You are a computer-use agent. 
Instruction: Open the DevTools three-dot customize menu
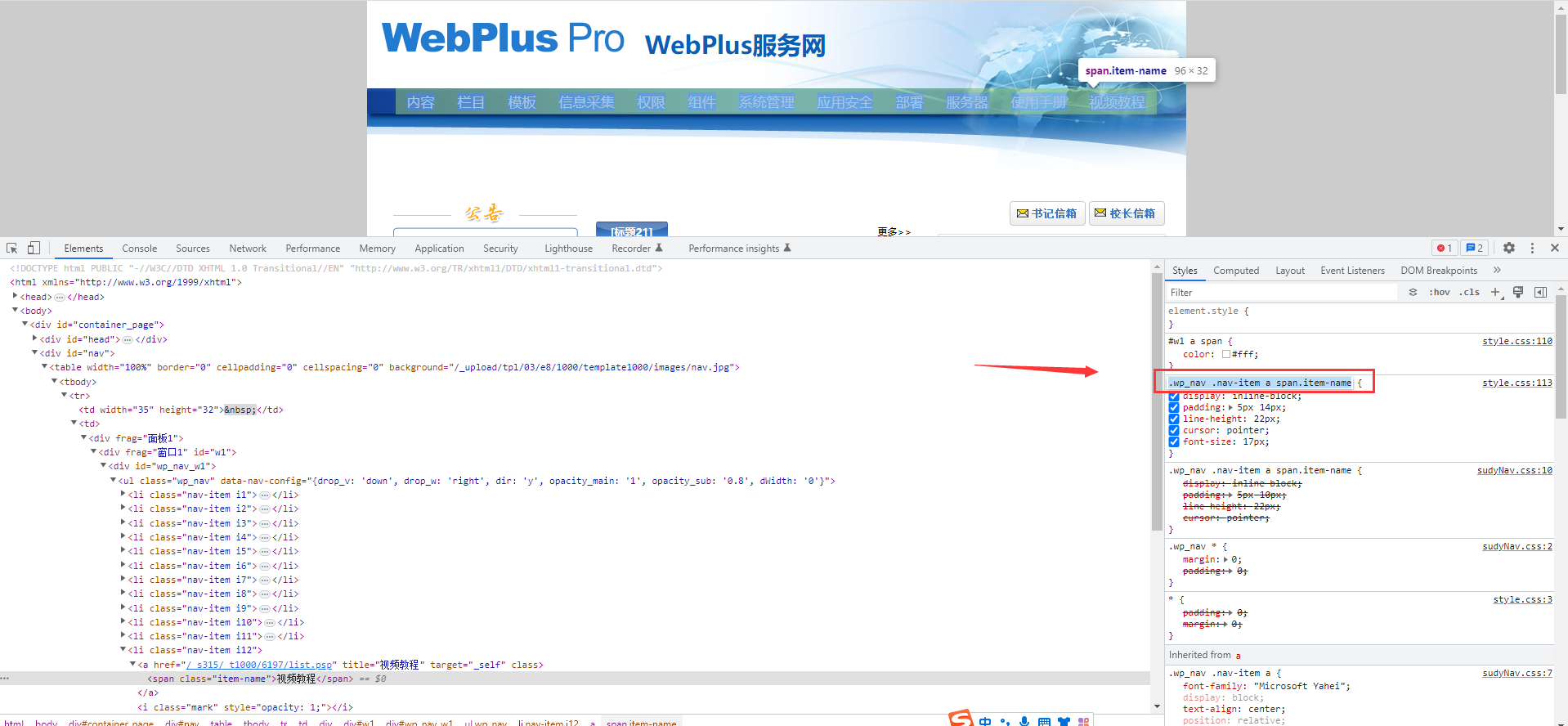[x=1532, y=248]
